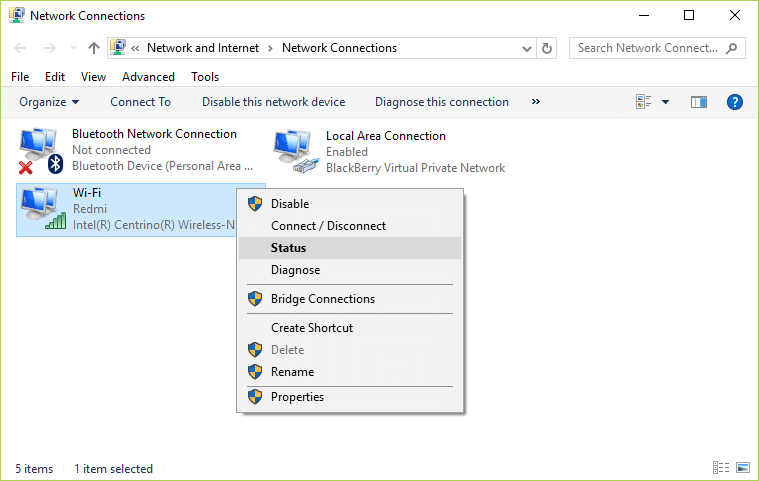Go up one folder level arrow
This screenshot has width=759, height=481.
(94, 48)
